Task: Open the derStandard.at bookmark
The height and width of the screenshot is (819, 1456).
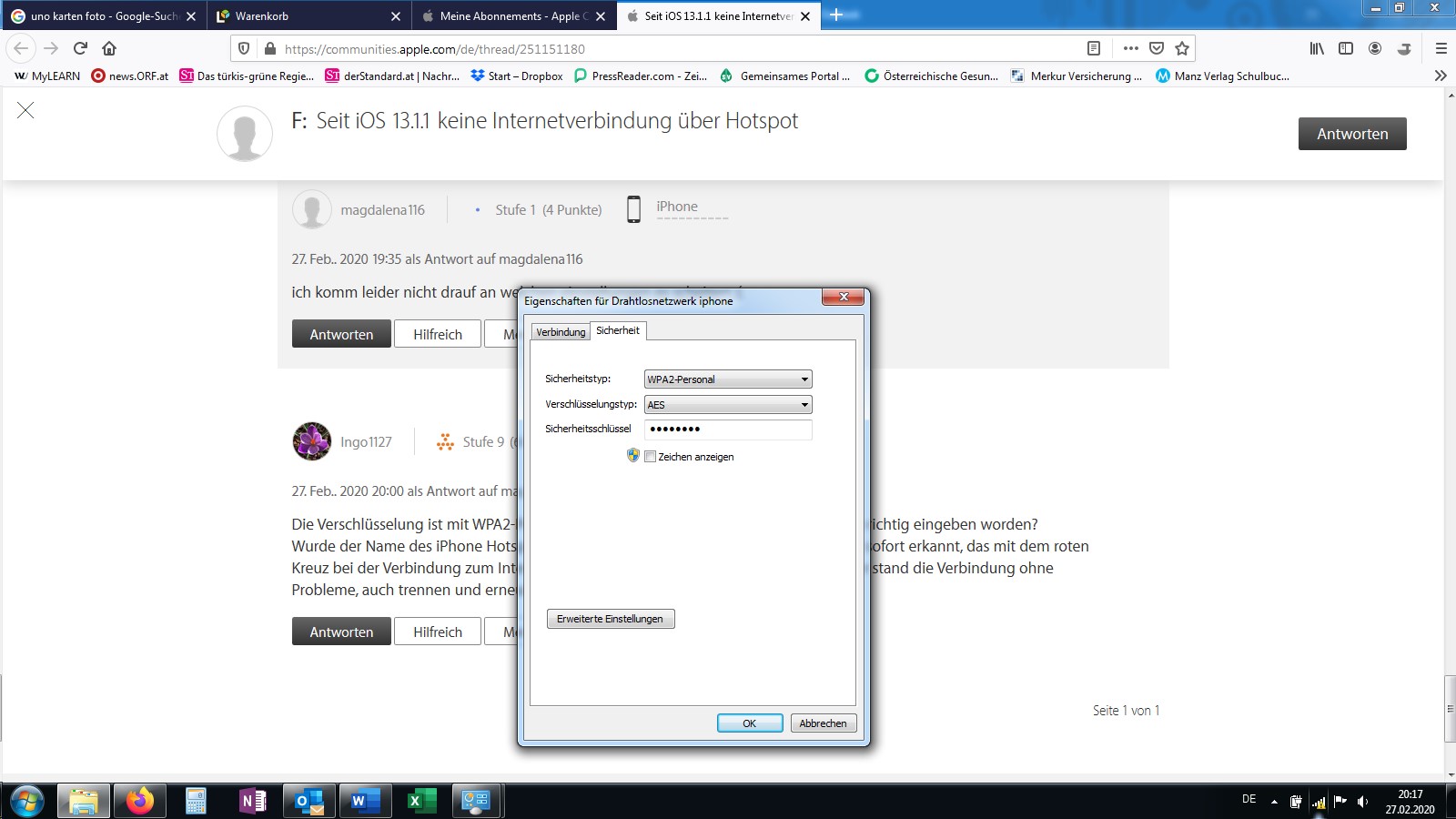Action: pyautogui.click(x=392, y=76)
